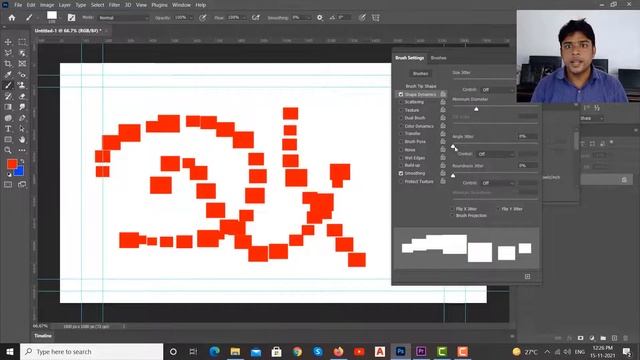Open the Timeline panel tab

click(43, 336)
